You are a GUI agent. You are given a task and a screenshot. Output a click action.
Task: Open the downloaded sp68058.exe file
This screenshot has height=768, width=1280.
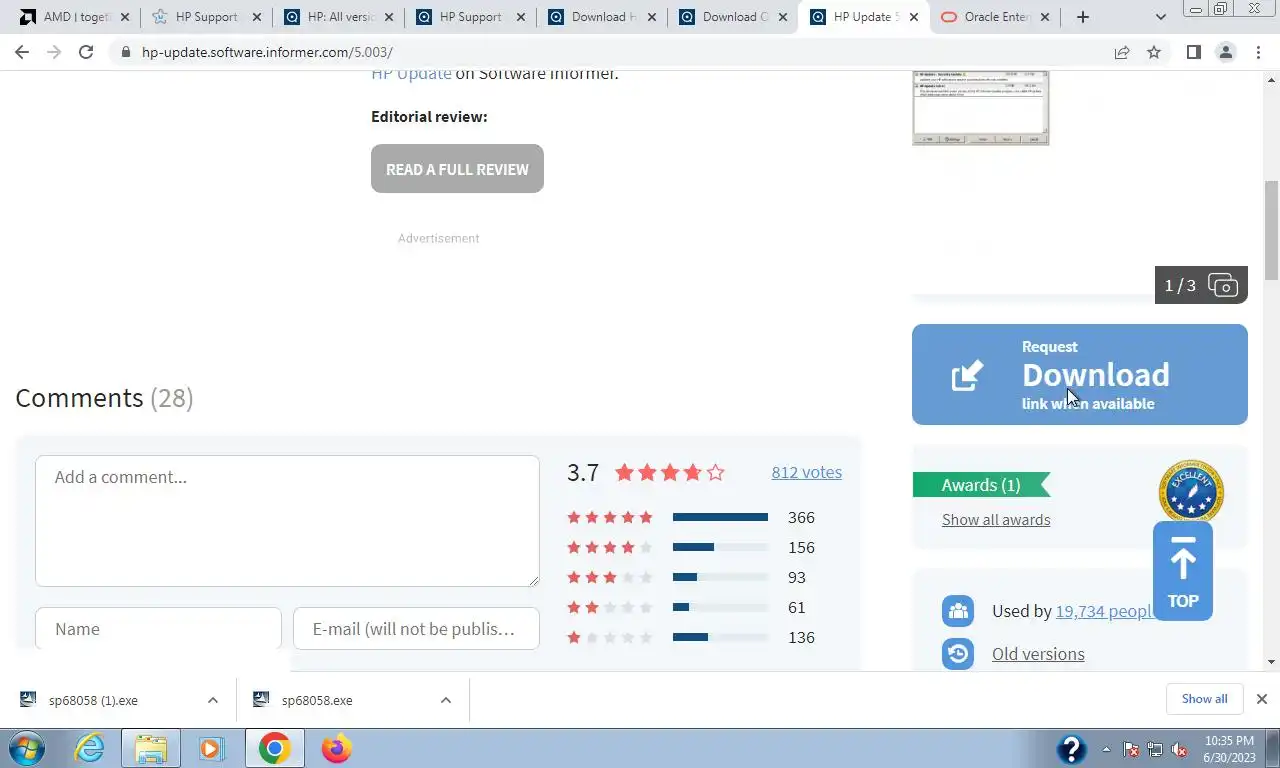click(317, 700)
